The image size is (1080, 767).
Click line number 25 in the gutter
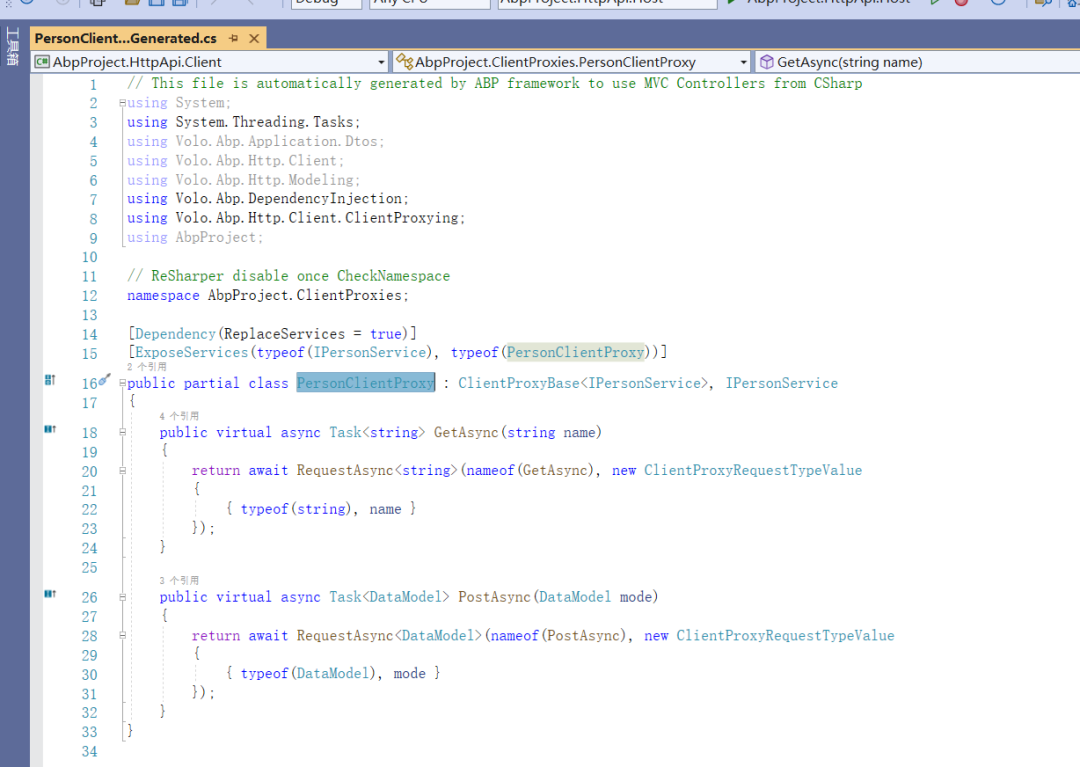pos(90,567)
